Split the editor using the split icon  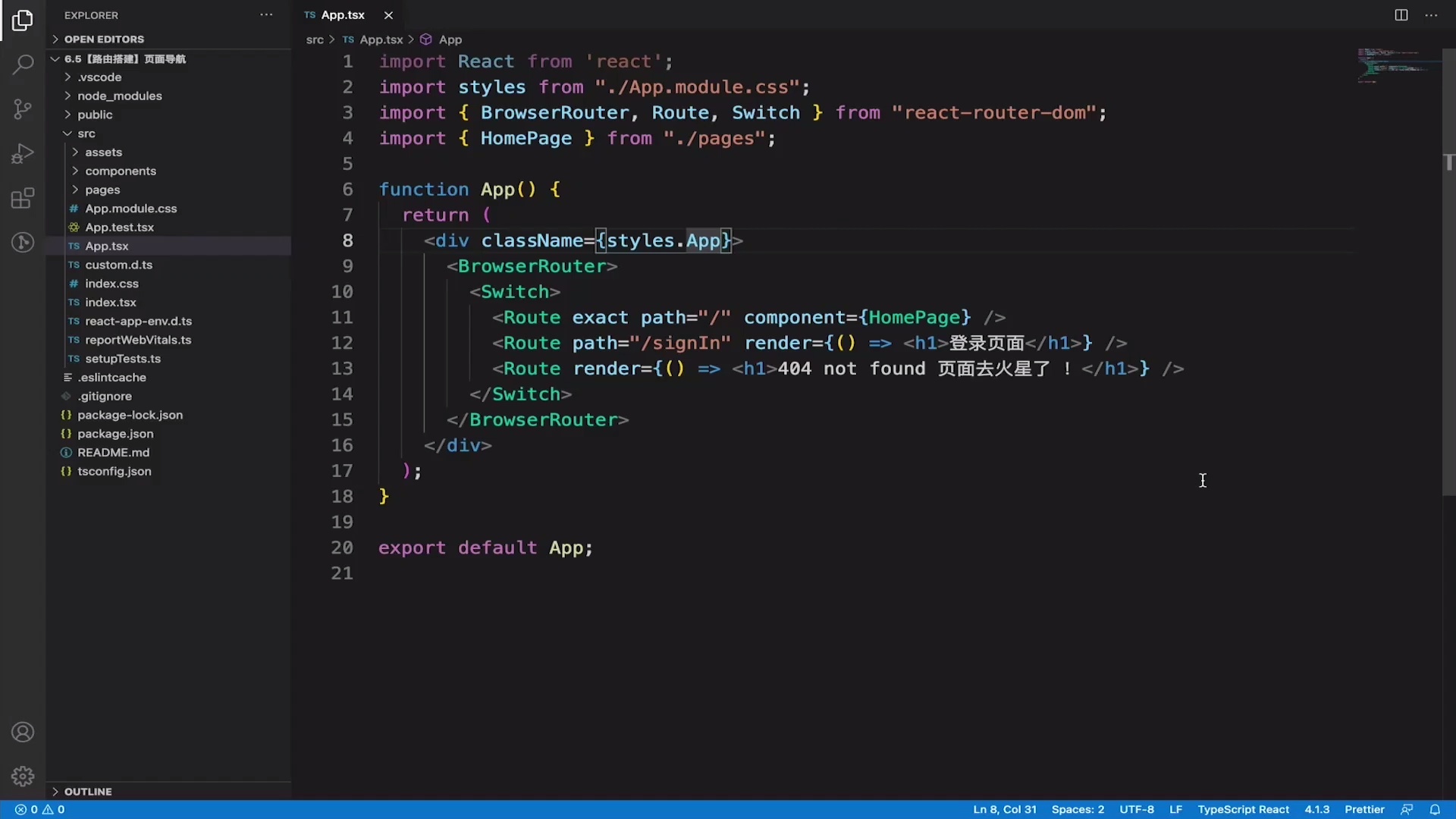click(1401, 14)
